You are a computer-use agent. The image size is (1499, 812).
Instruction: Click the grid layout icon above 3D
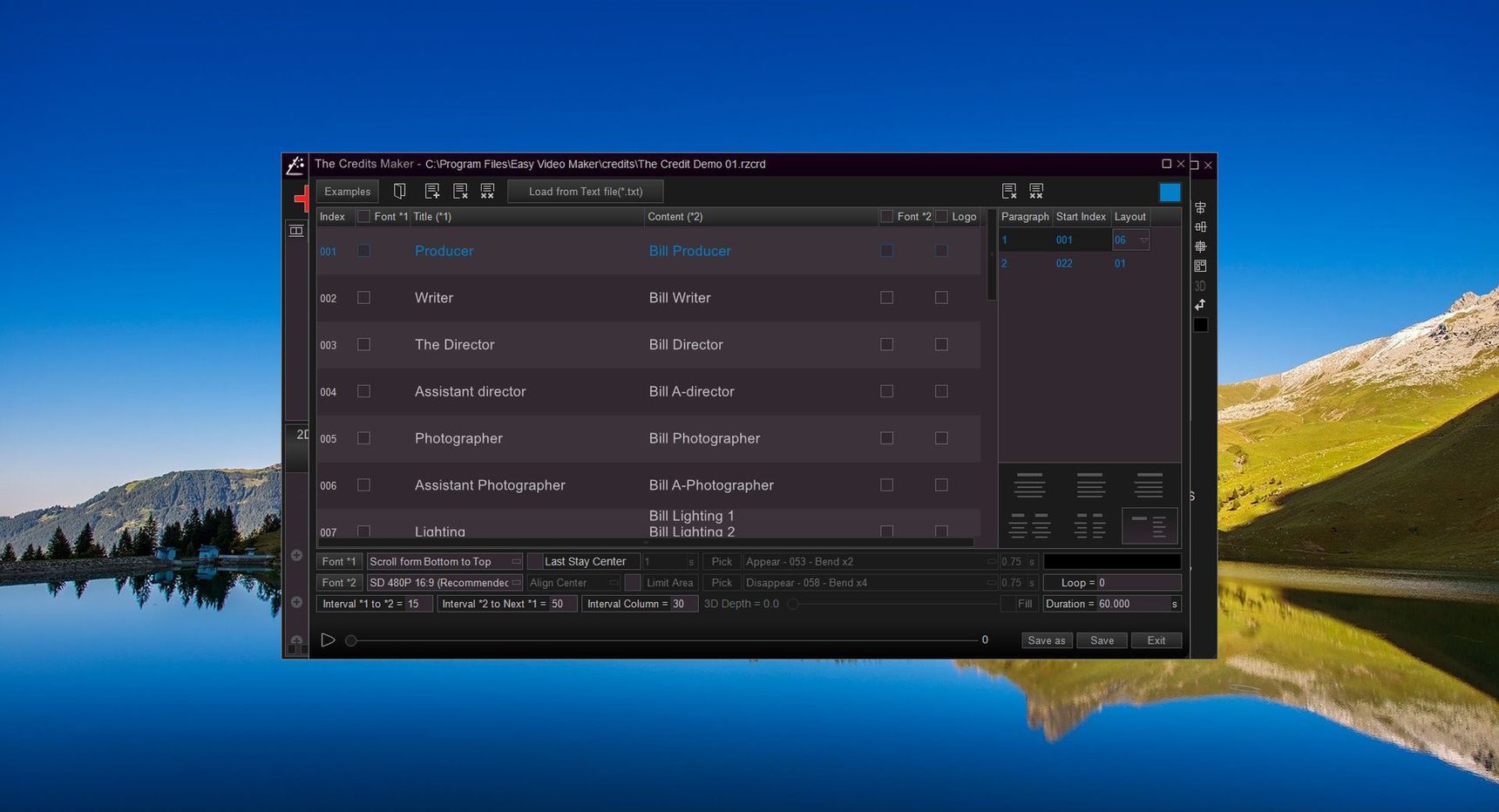1200,266
